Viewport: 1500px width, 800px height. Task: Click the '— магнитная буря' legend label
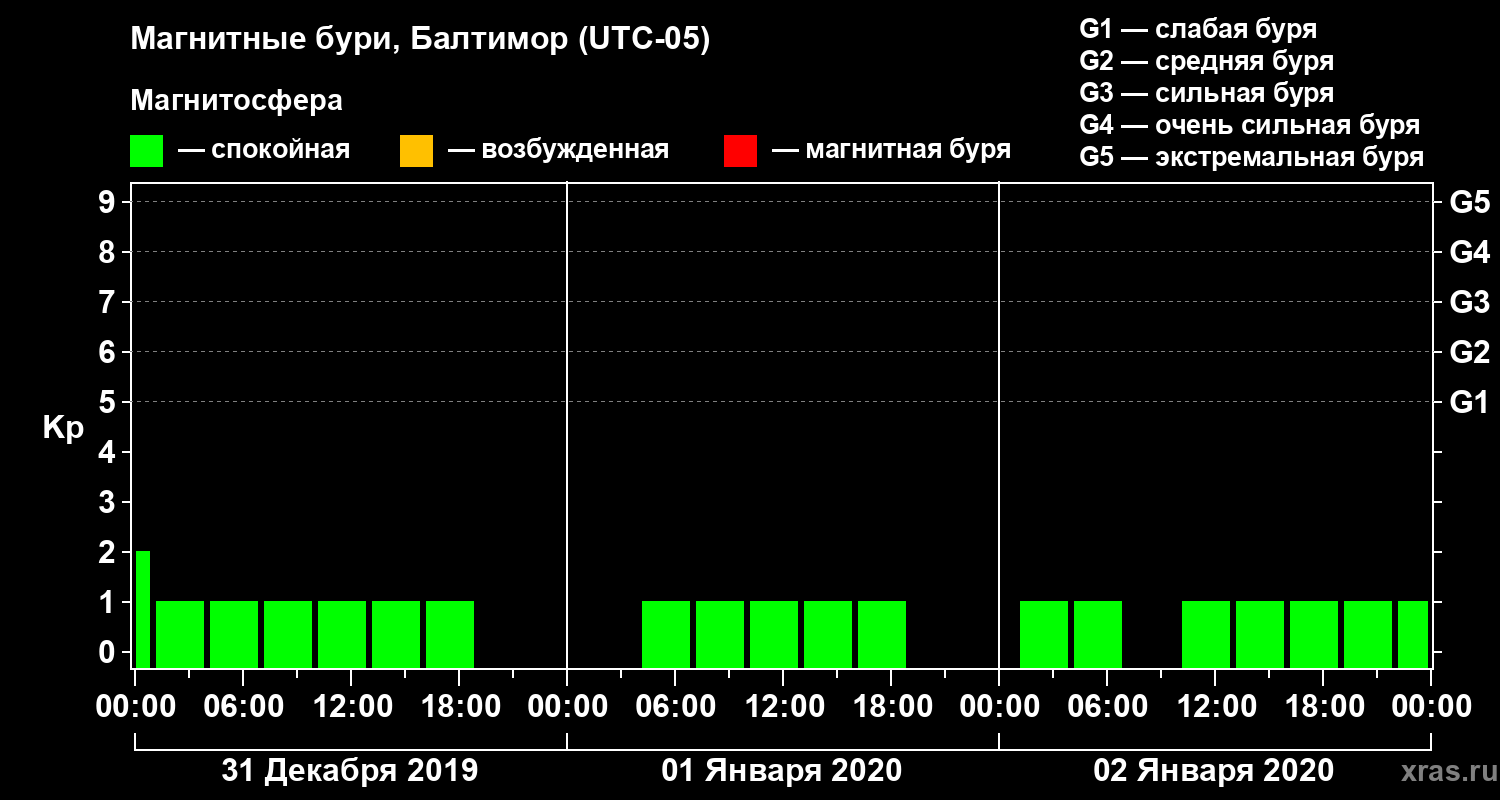pyautogui.click(x=892, y=150)
